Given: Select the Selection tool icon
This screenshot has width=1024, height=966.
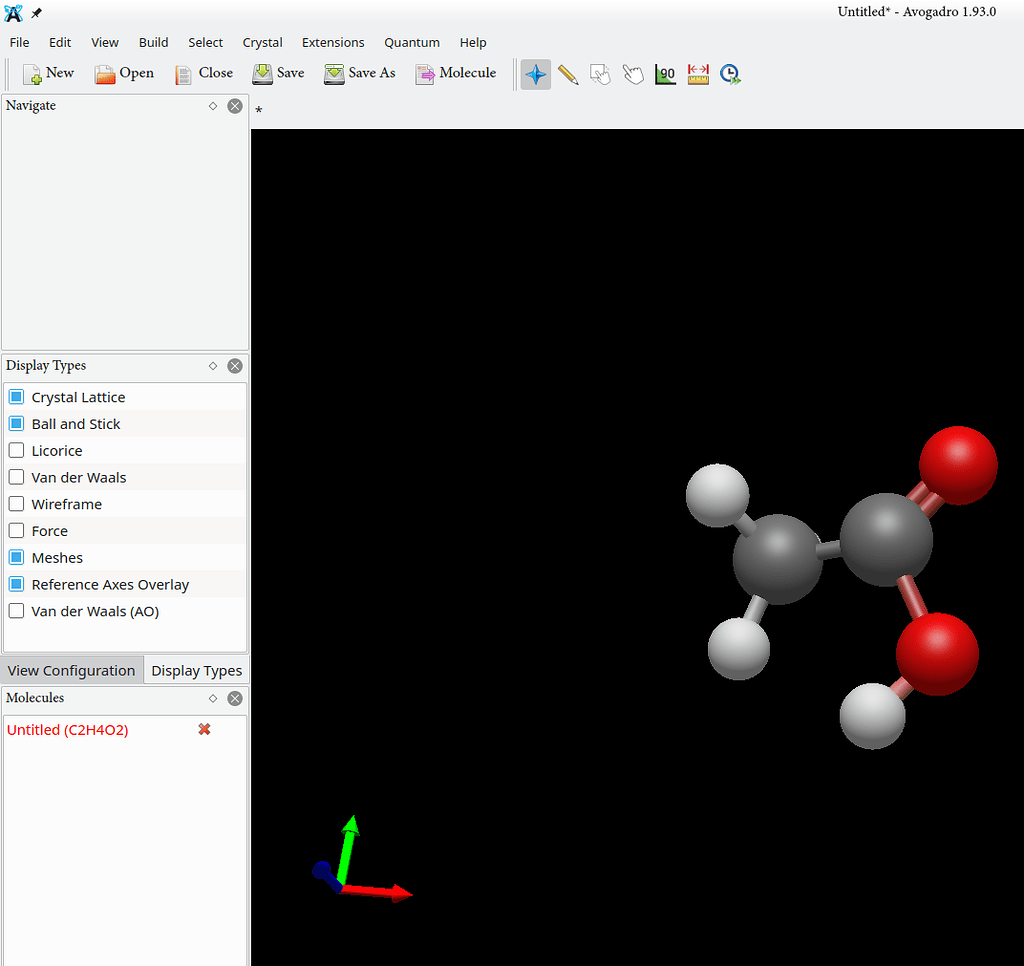Looking at the screenshot, I should click(600, 74).
